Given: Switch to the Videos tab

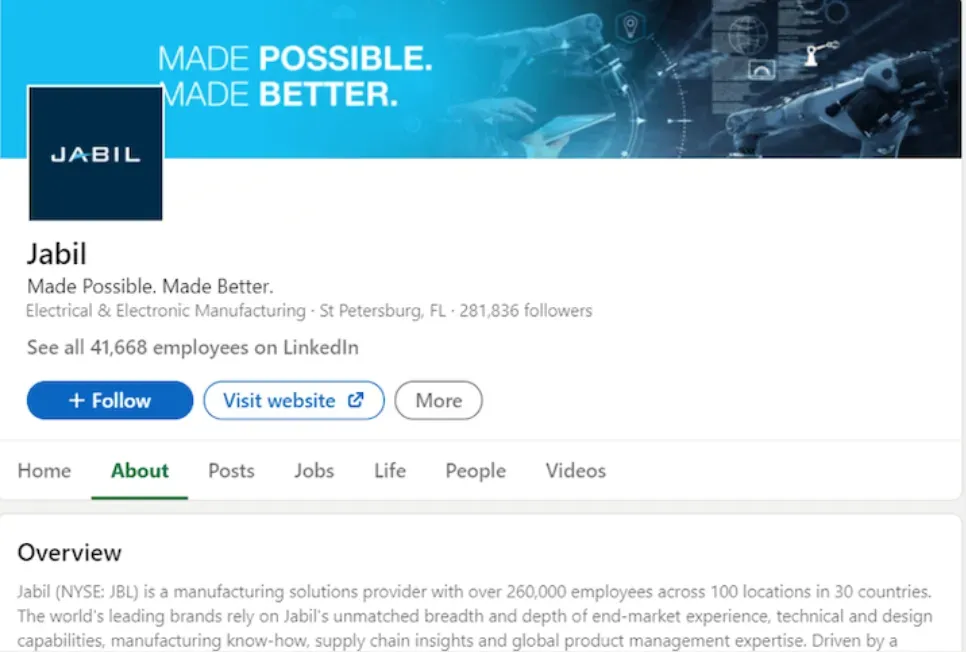Looking at the screenshot, I should point(576,471).
